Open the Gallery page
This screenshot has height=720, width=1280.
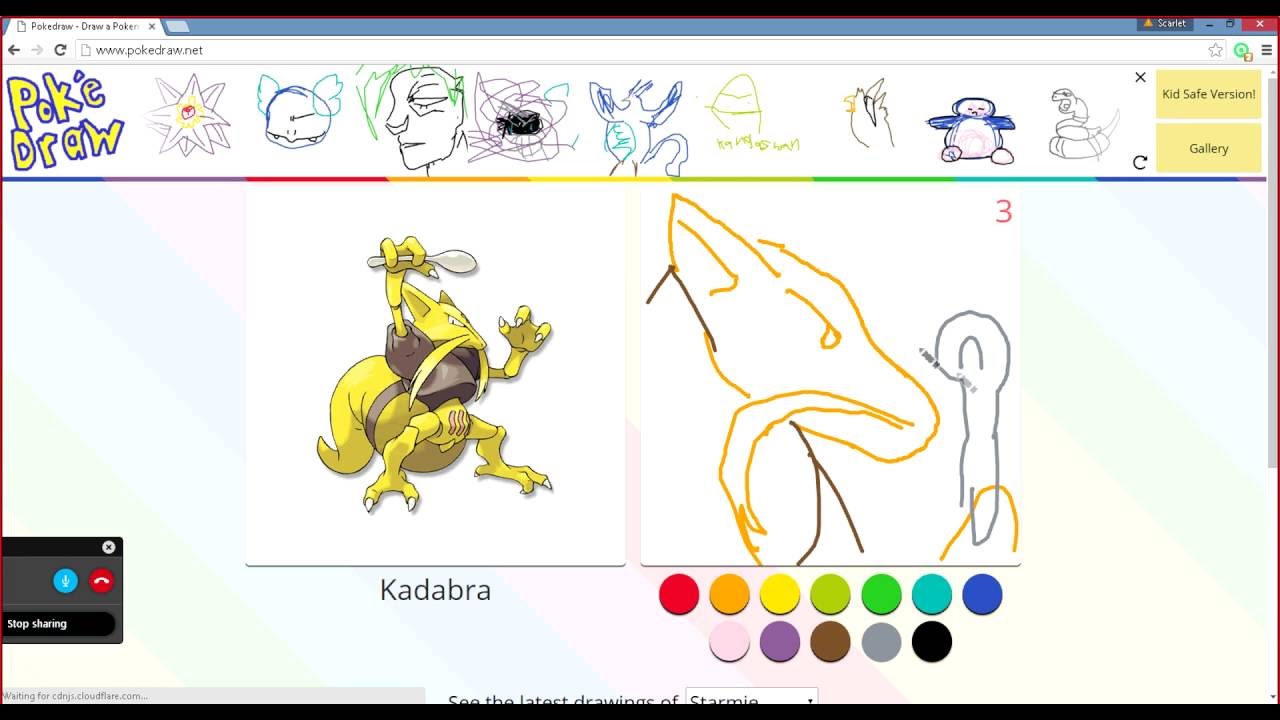(1208, 148)
